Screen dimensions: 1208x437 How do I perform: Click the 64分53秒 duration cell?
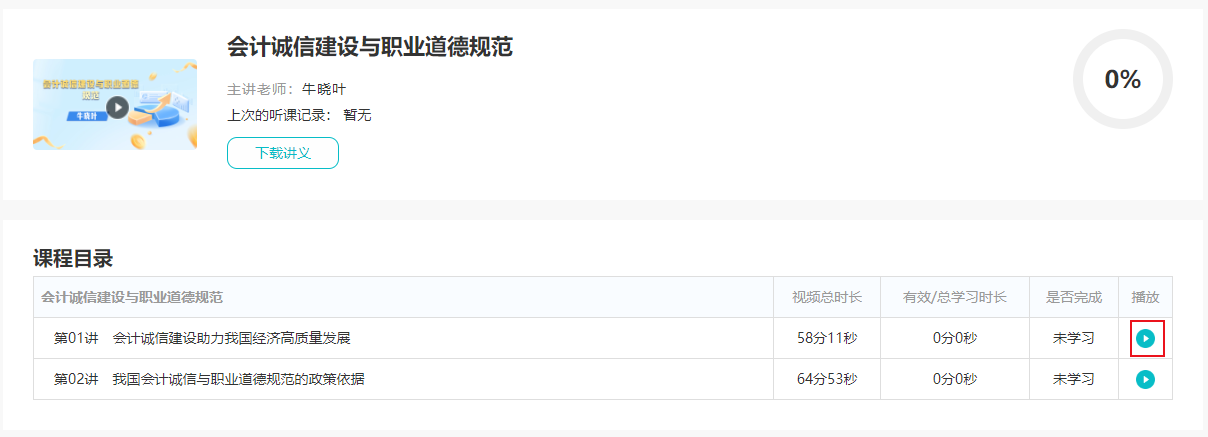point(827,380)
